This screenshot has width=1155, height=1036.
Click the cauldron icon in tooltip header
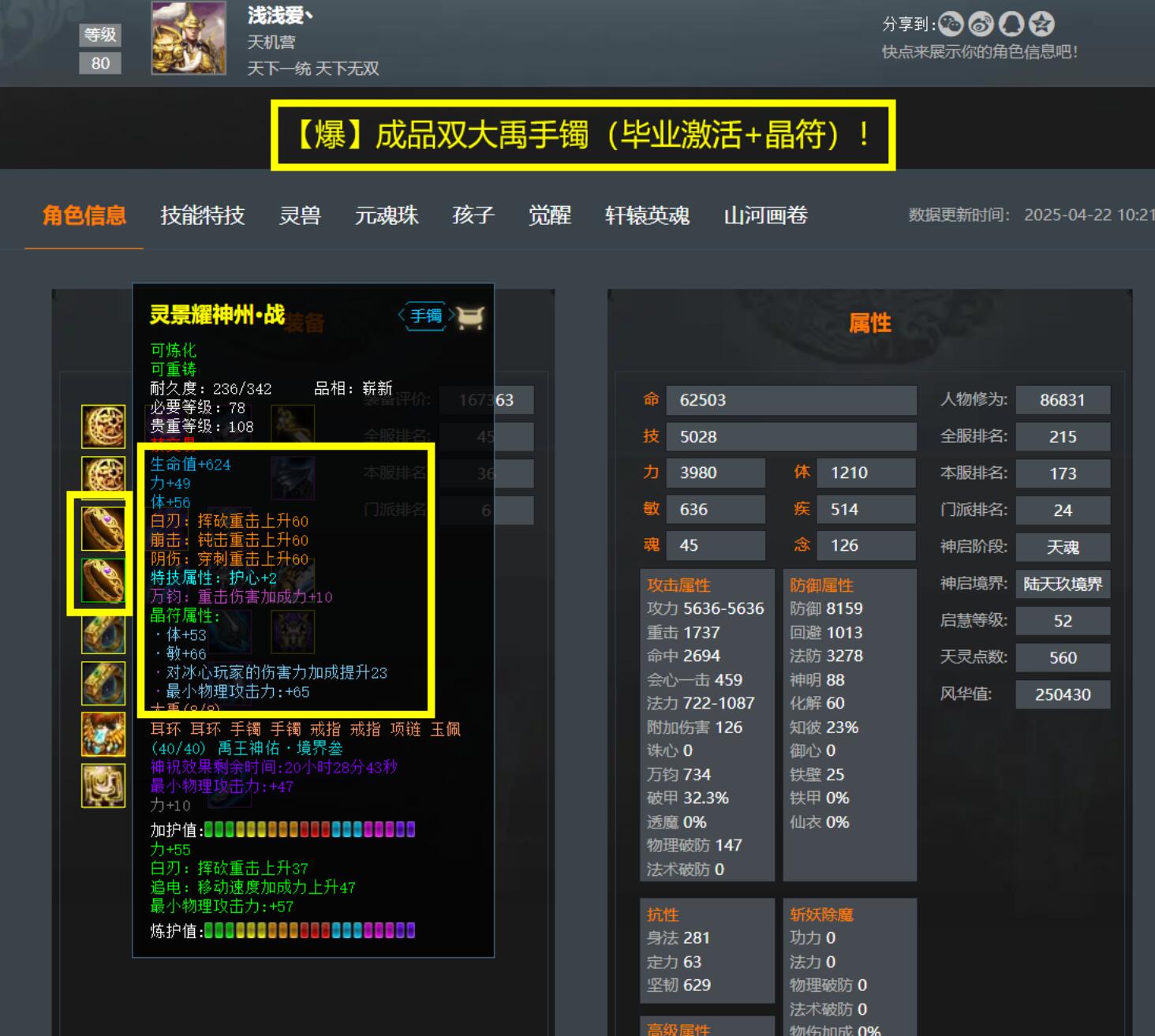[x=470, y=317]
